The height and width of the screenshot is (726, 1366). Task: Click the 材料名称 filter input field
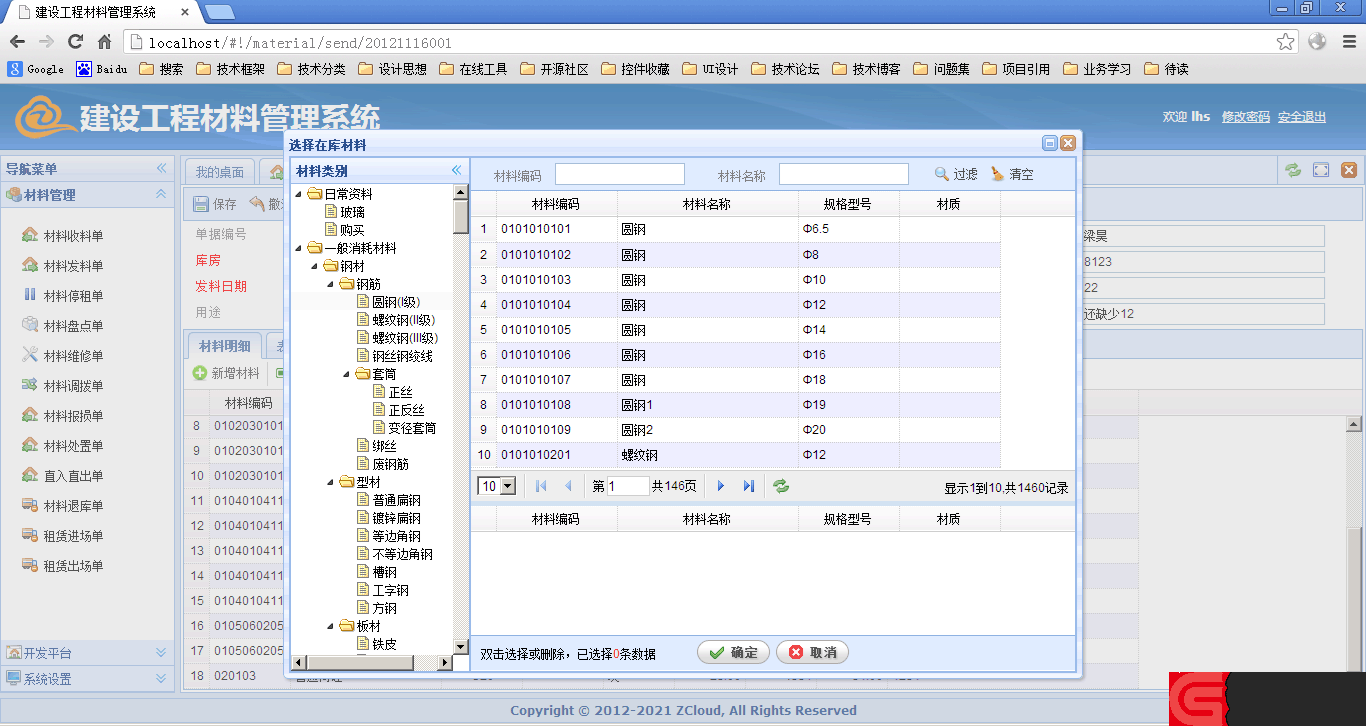pyautogui.click(x=844, y=174)
